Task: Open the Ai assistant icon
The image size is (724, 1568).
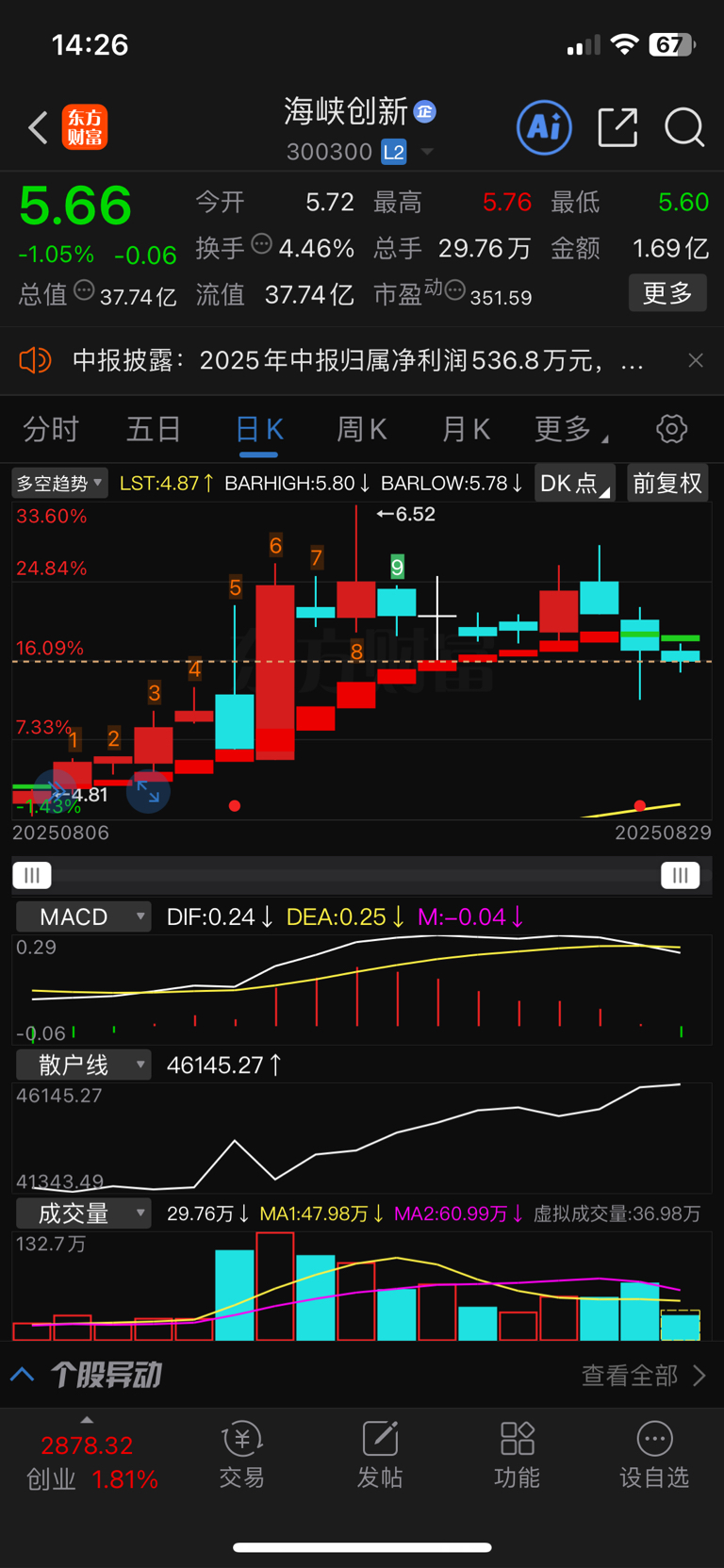Action: click(x=544, y=126)
